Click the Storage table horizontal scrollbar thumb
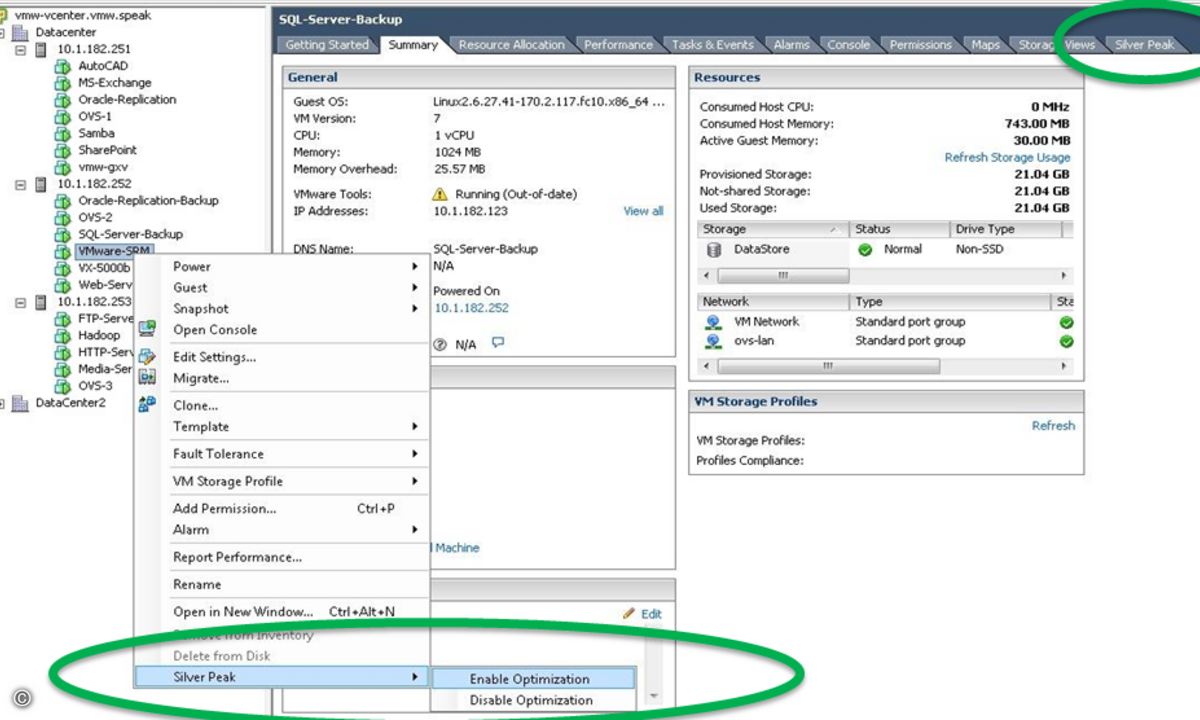1200x720 pixels. [783, 275]
